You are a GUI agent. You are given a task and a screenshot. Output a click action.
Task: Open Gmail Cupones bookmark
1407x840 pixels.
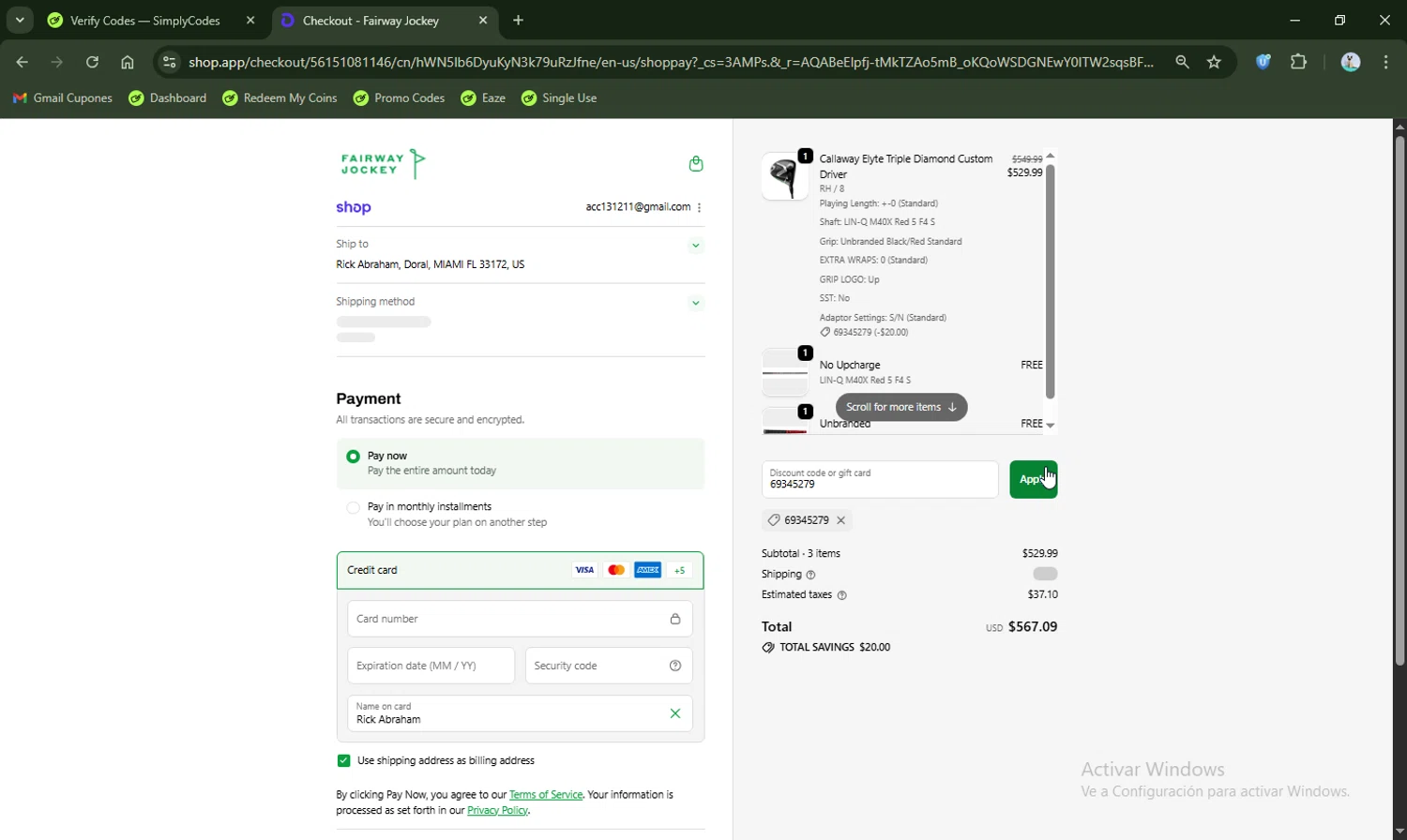point(62,98)
